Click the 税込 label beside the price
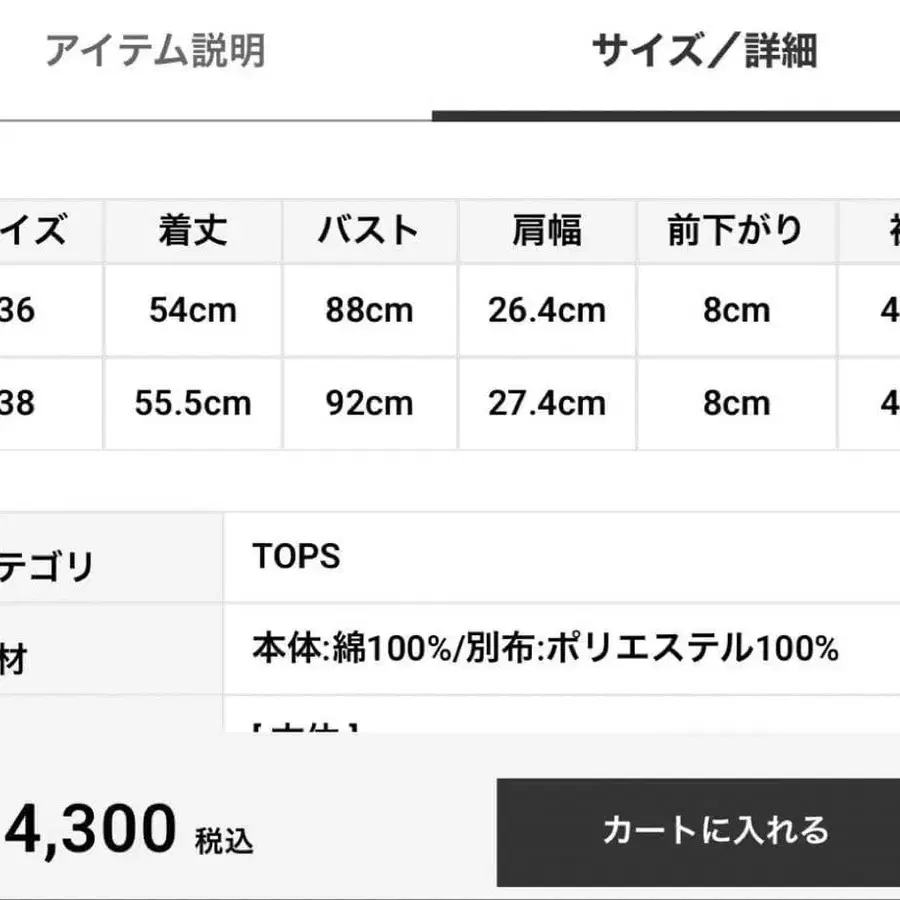The height and width of the screenshot is (900, 900). (224, 841)
